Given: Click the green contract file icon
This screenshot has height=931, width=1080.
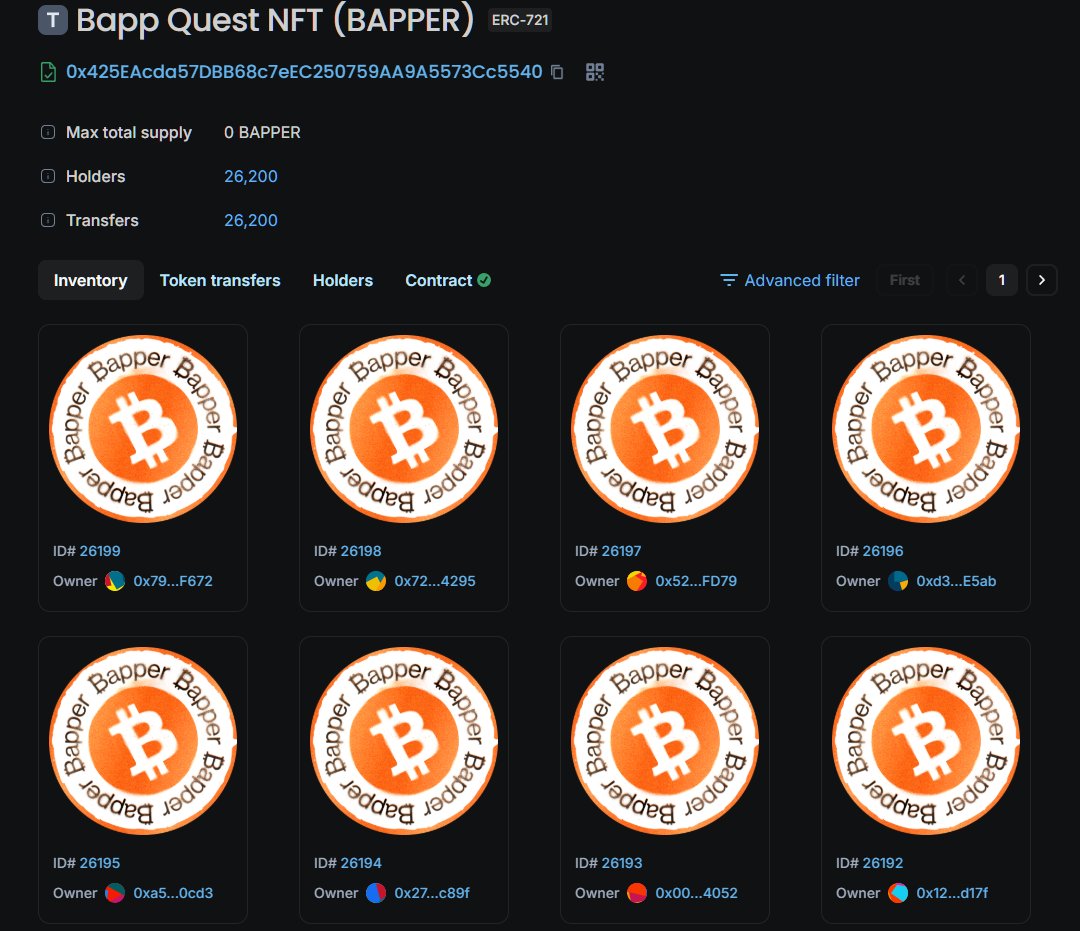Looking at the screenshot, I should (48, 72).
